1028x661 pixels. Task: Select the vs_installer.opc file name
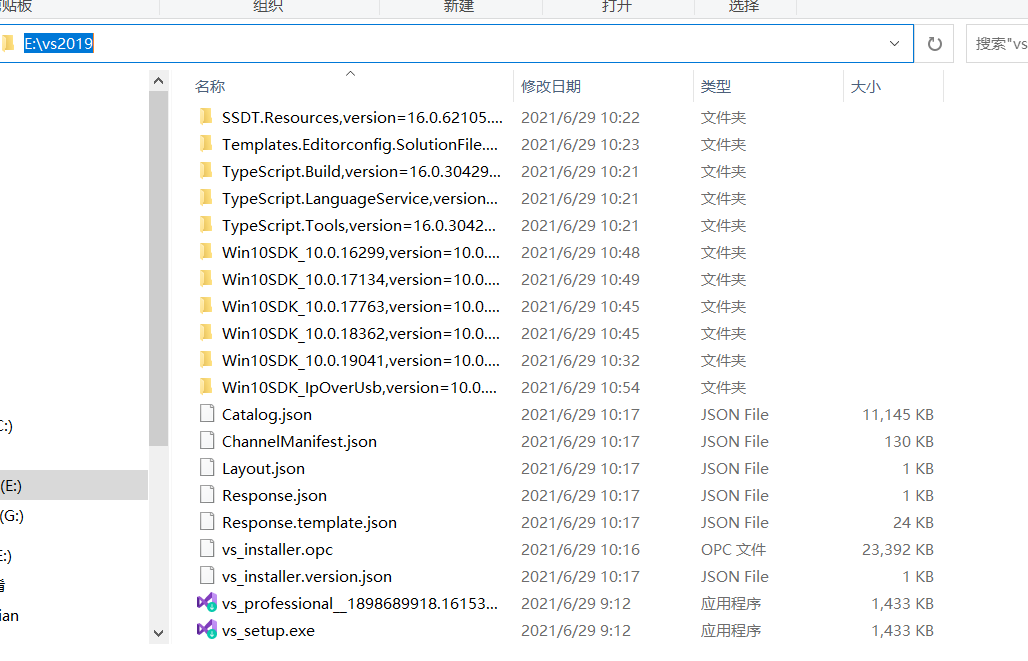[x=277, y=549]
